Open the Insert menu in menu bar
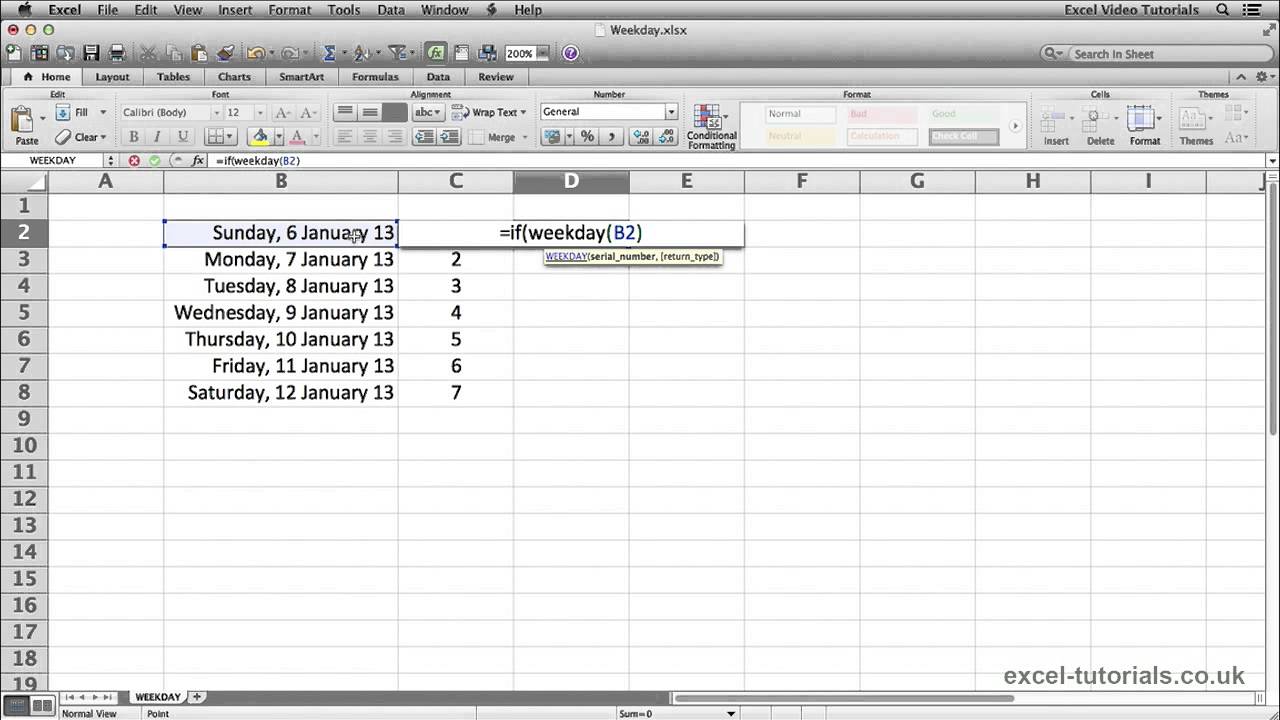 pyautogui.click(x=235, y=10)
